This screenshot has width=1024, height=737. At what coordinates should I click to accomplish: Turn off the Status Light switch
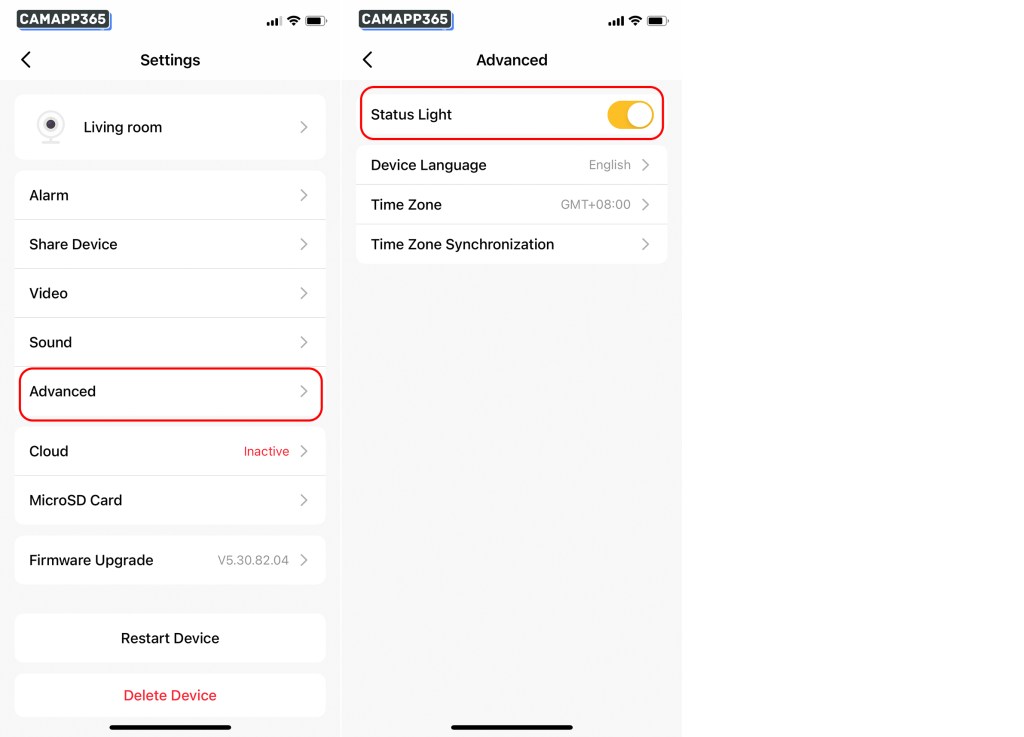pyautogui.click(x=630, y=115)
